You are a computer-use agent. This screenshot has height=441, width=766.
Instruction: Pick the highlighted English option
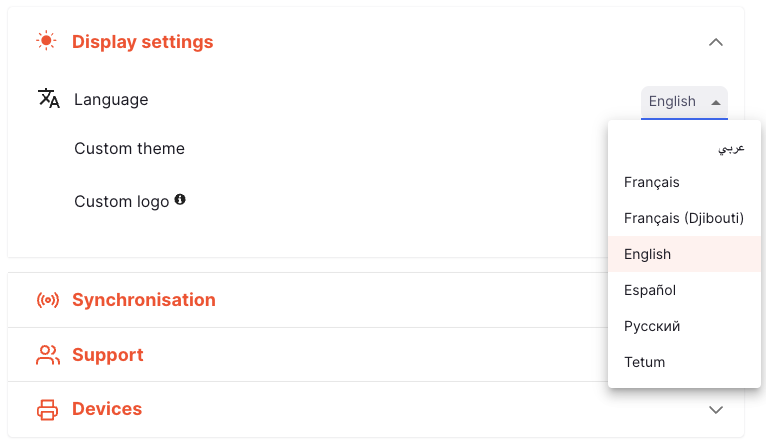click(x=684, y=254)
